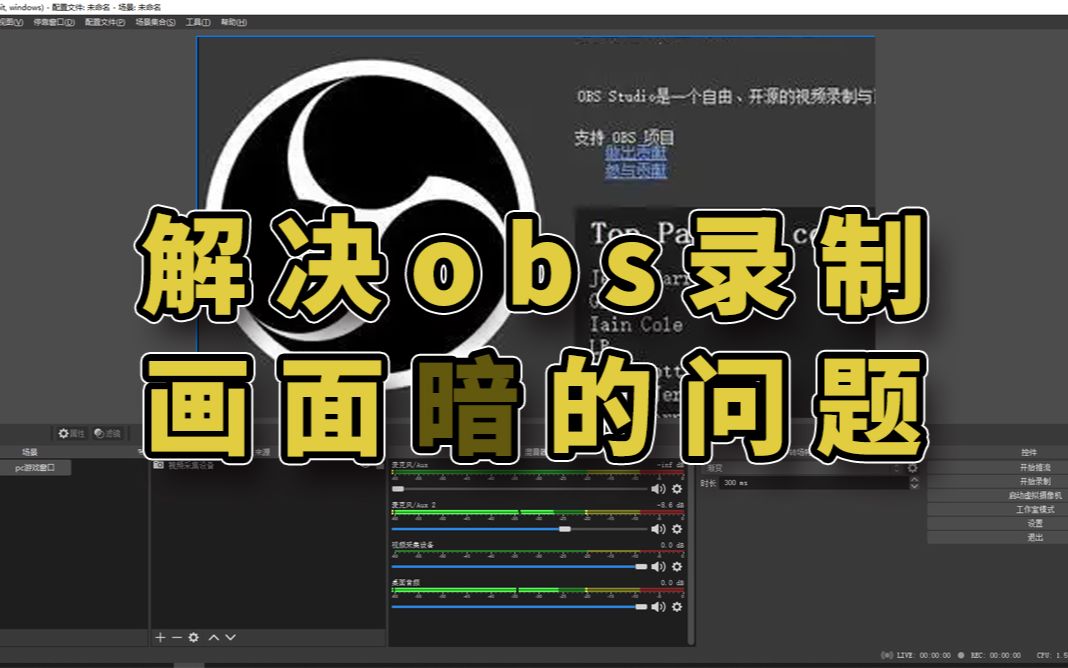Screen dimensions: 1068x668
Task: Mute 桌面音频 with its speaker icon
Action: [x=658, y=606]
